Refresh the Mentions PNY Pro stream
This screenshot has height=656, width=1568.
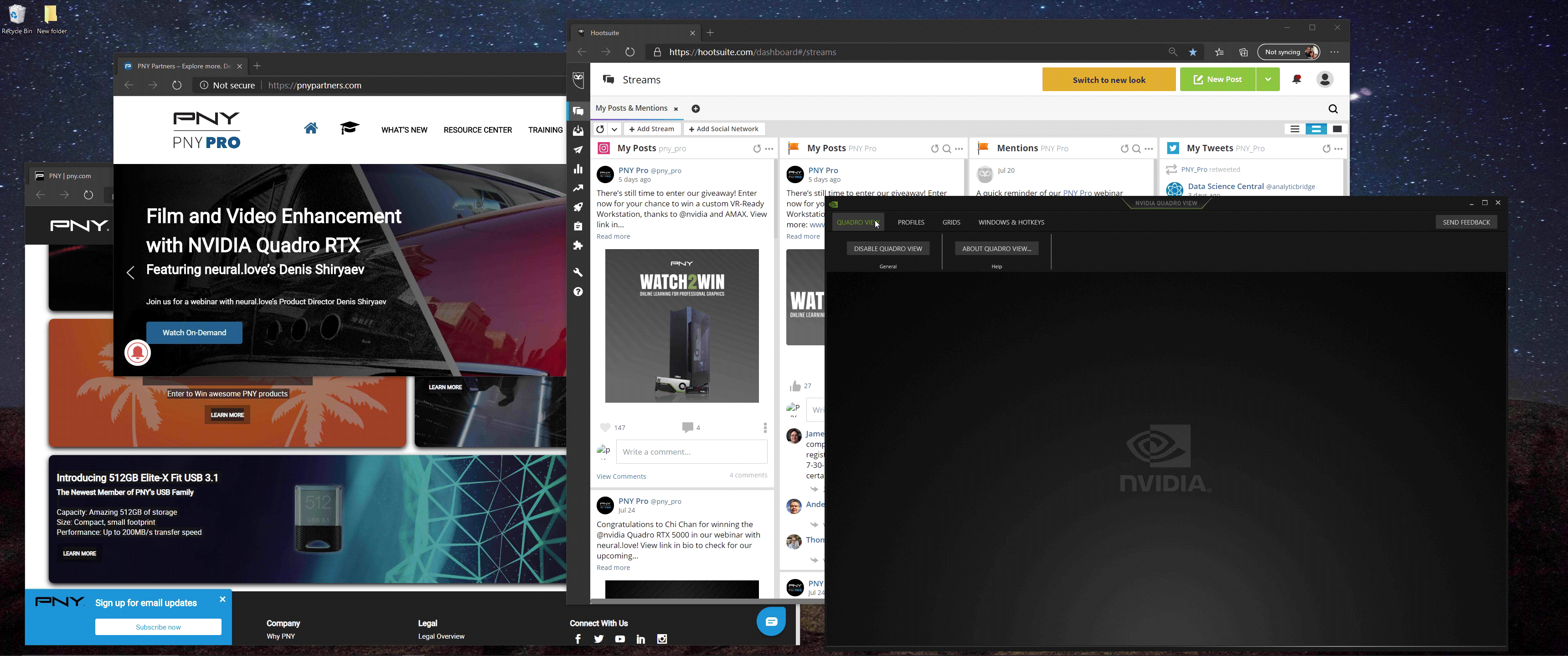(x=1124, y=149)
